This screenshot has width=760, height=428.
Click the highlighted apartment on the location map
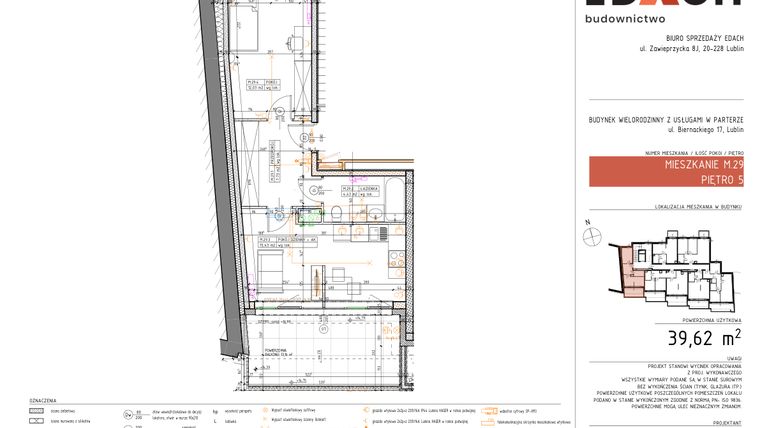(x=632, y=272)
